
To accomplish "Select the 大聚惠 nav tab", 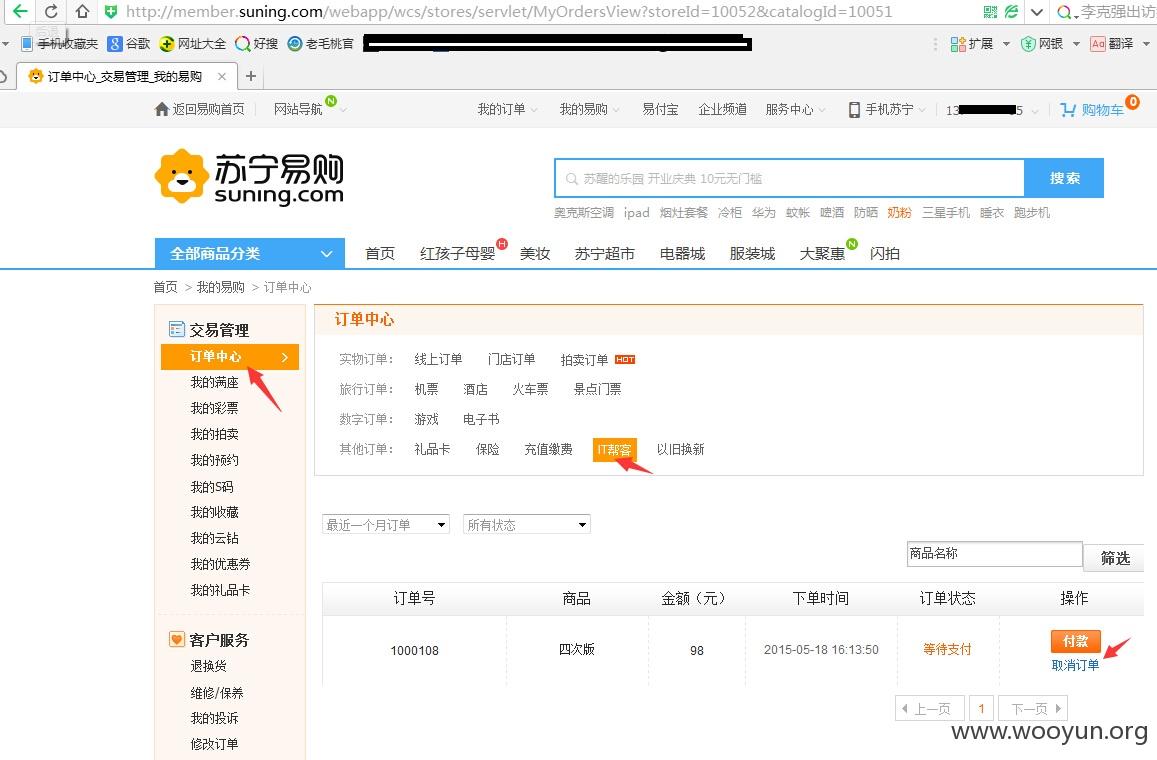I will [x=822, y=253].
